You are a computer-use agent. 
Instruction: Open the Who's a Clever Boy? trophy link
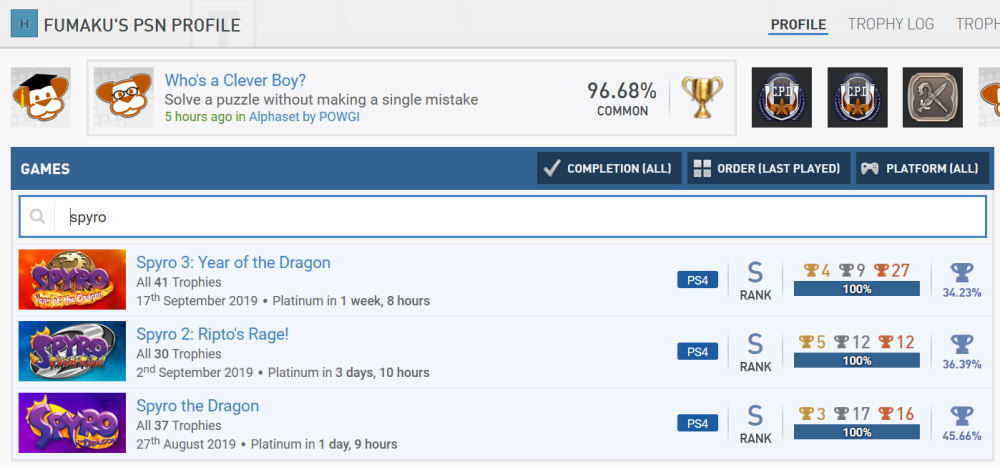point(235,80)
